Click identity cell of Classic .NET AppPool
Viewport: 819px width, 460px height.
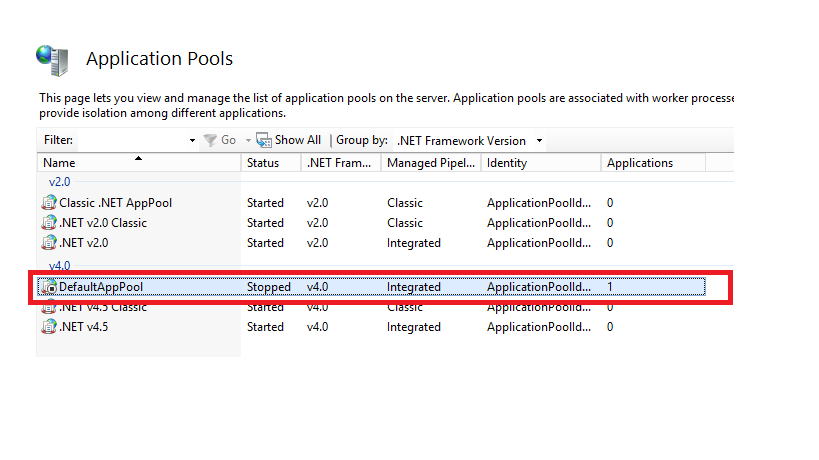pos(539,203)
